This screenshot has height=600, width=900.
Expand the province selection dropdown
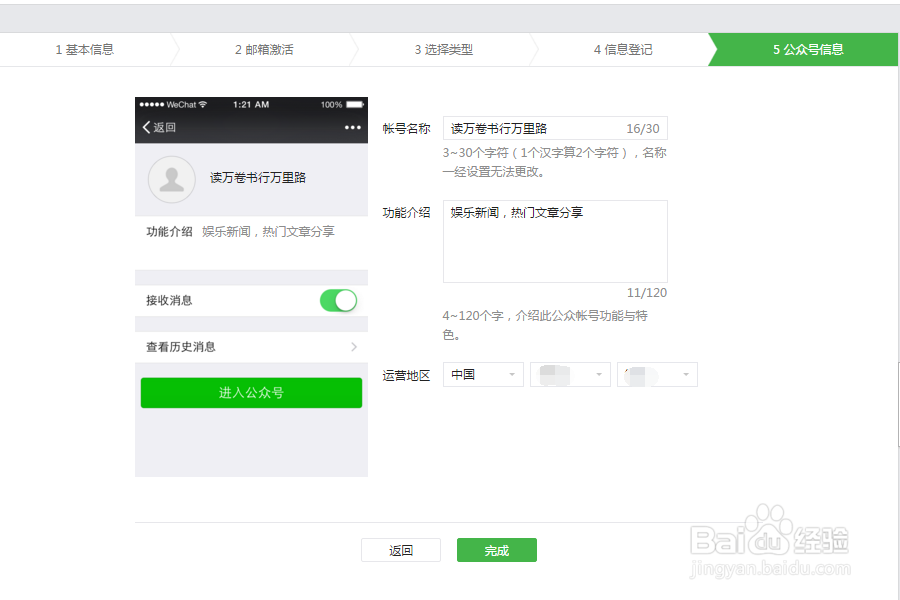coord(570,373)
